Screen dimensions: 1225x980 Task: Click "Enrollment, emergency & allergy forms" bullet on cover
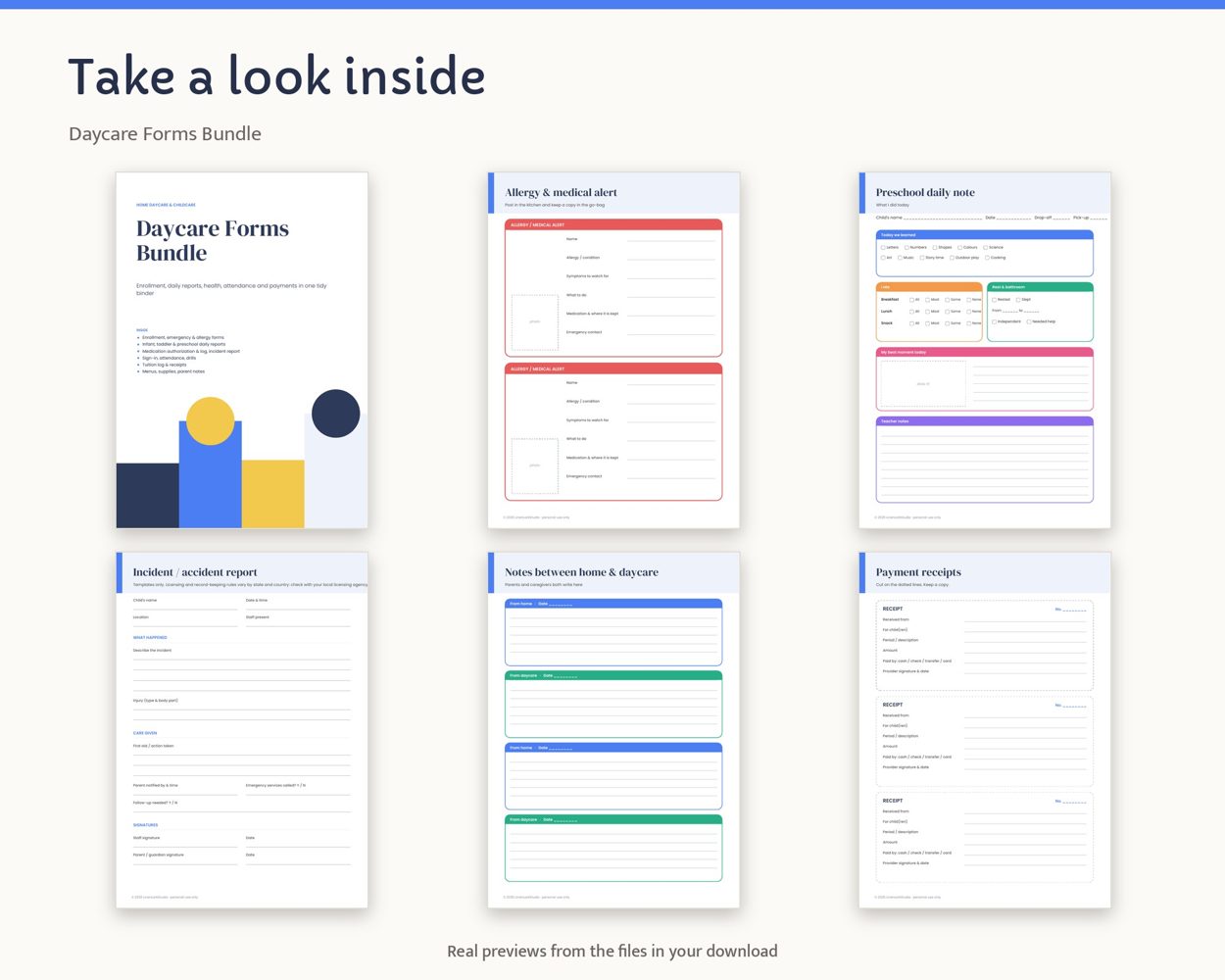[x=182, y=337]
